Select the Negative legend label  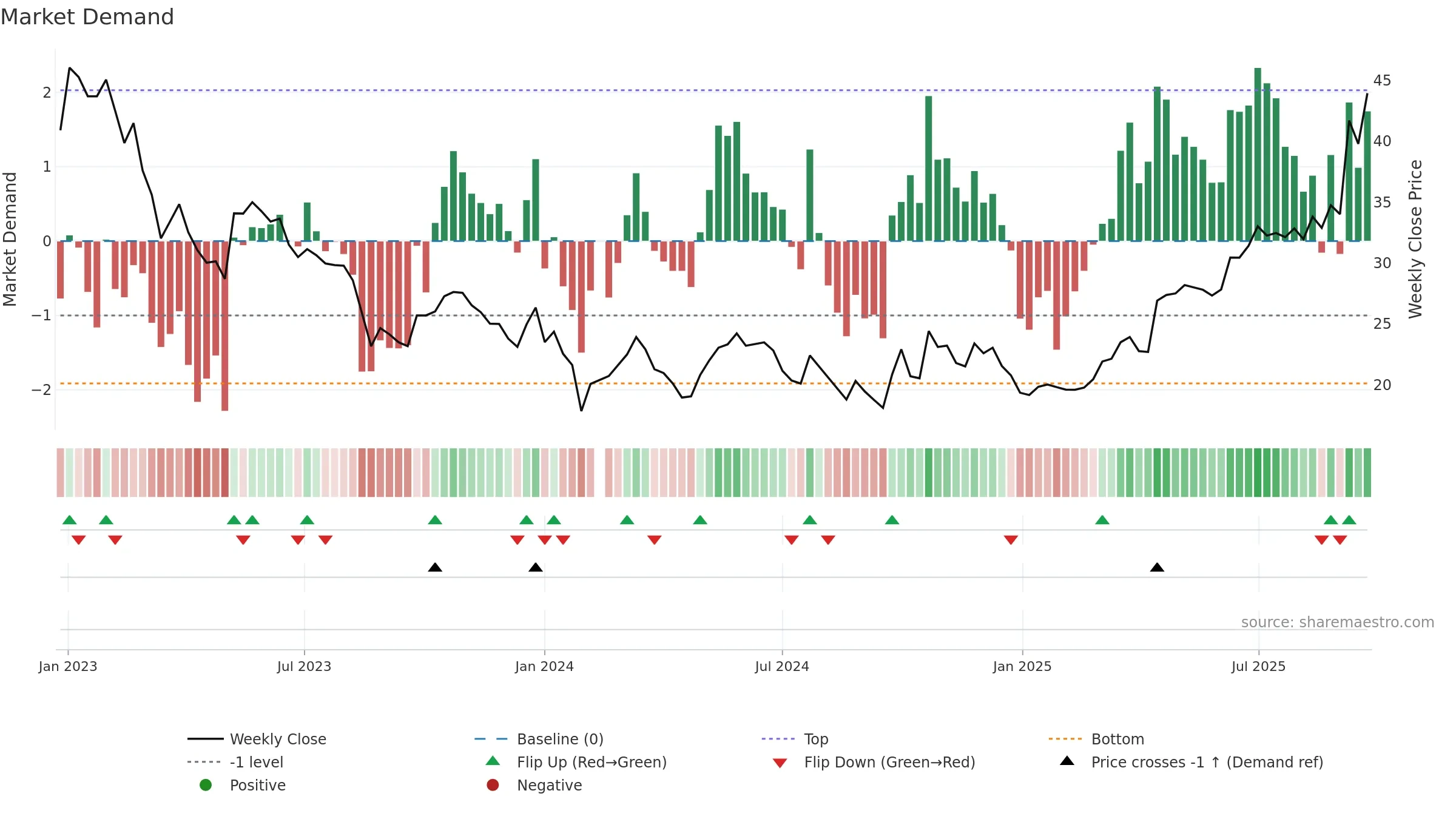[549, 785]
